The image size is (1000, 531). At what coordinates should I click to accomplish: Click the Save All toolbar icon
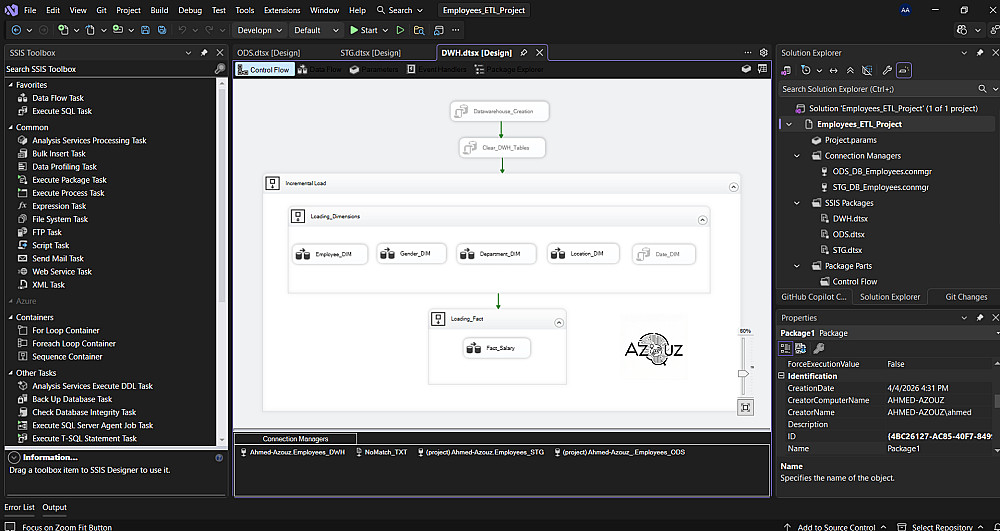pos(162,30)
